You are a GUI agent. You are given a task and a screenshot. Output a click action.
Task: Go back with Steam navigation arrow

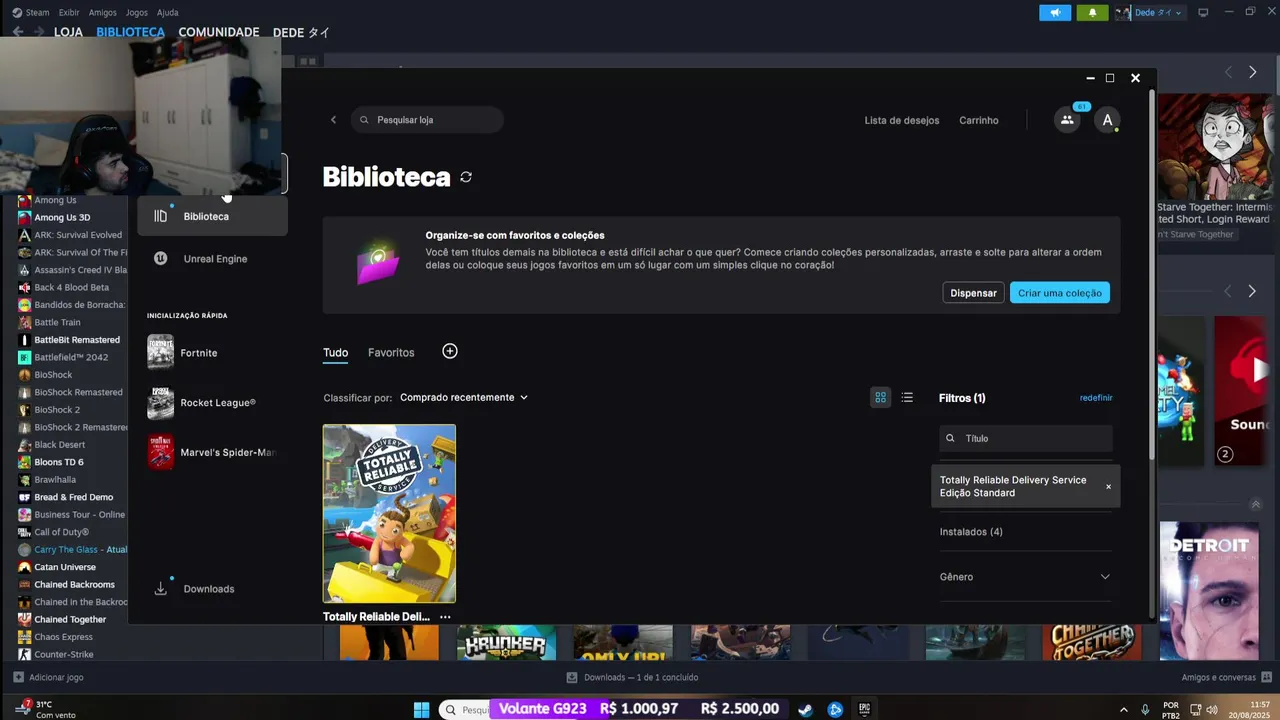(18, 32)
